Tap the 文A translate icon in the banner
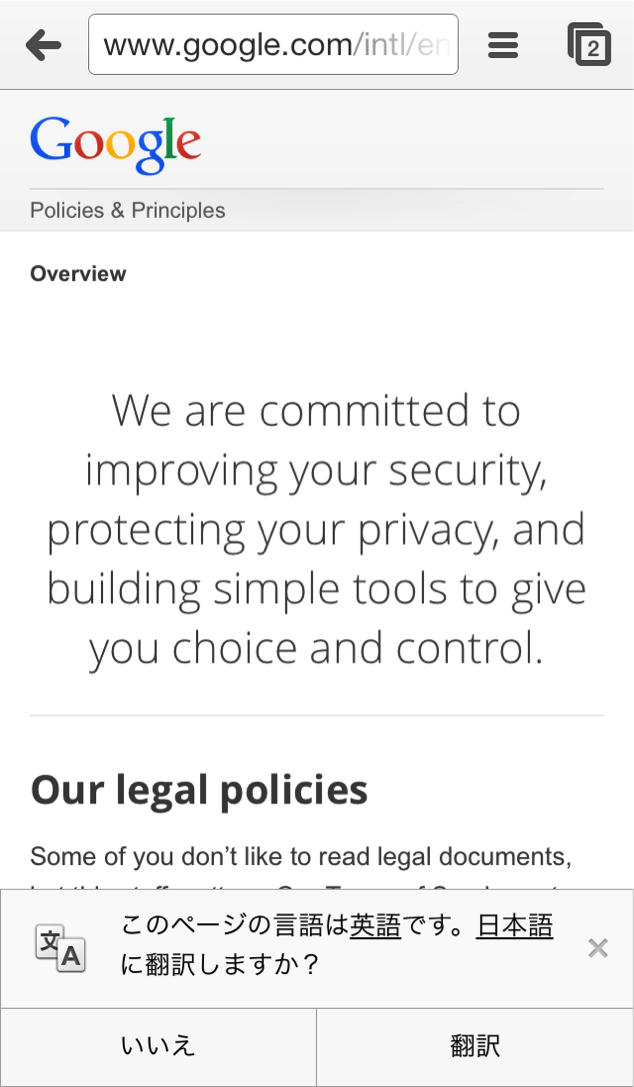The height and width of the screenshot is (1087, 634). 62,948
